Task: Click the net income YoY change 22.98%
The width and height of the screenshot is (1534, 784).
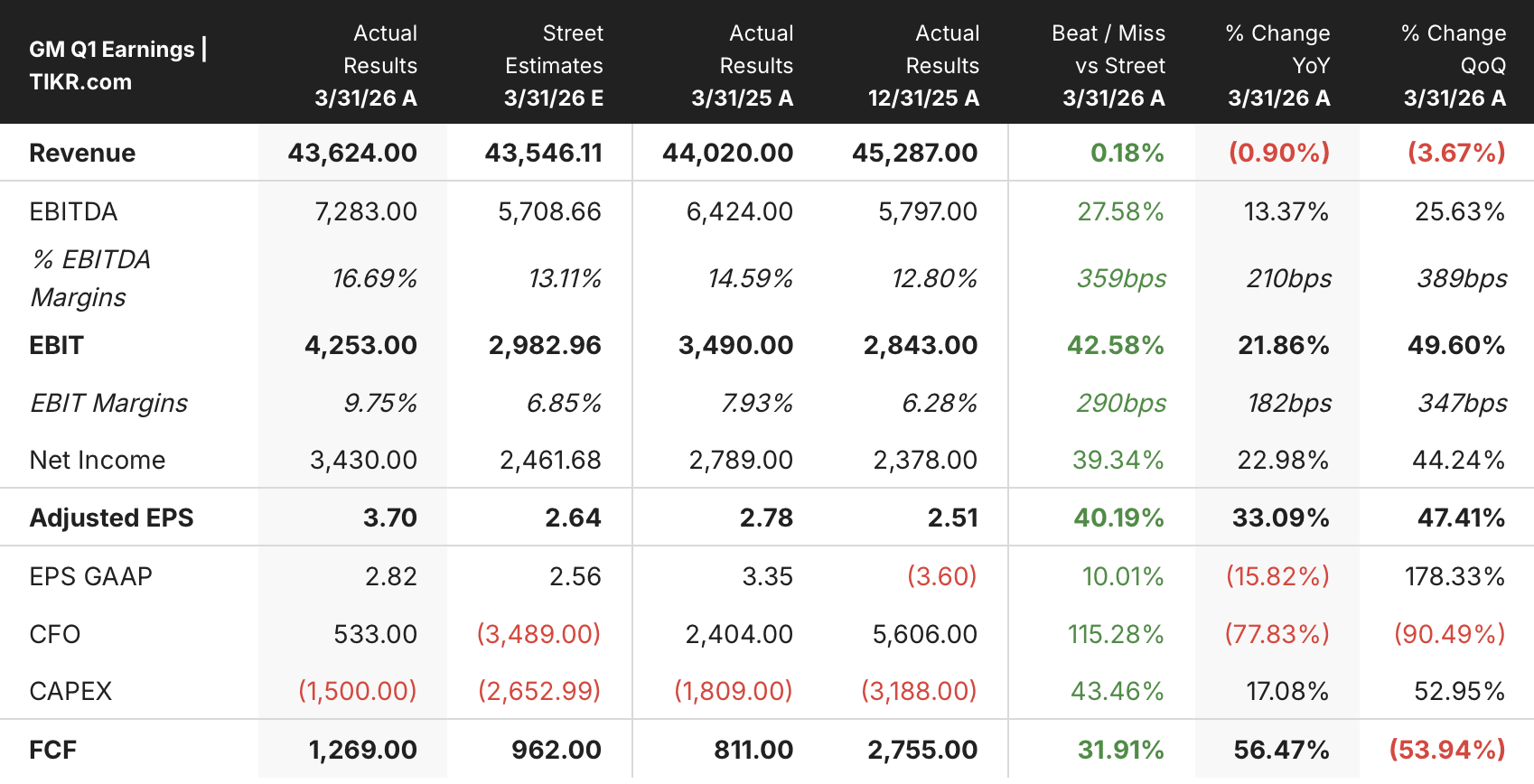Action: tap(1283, 460)
